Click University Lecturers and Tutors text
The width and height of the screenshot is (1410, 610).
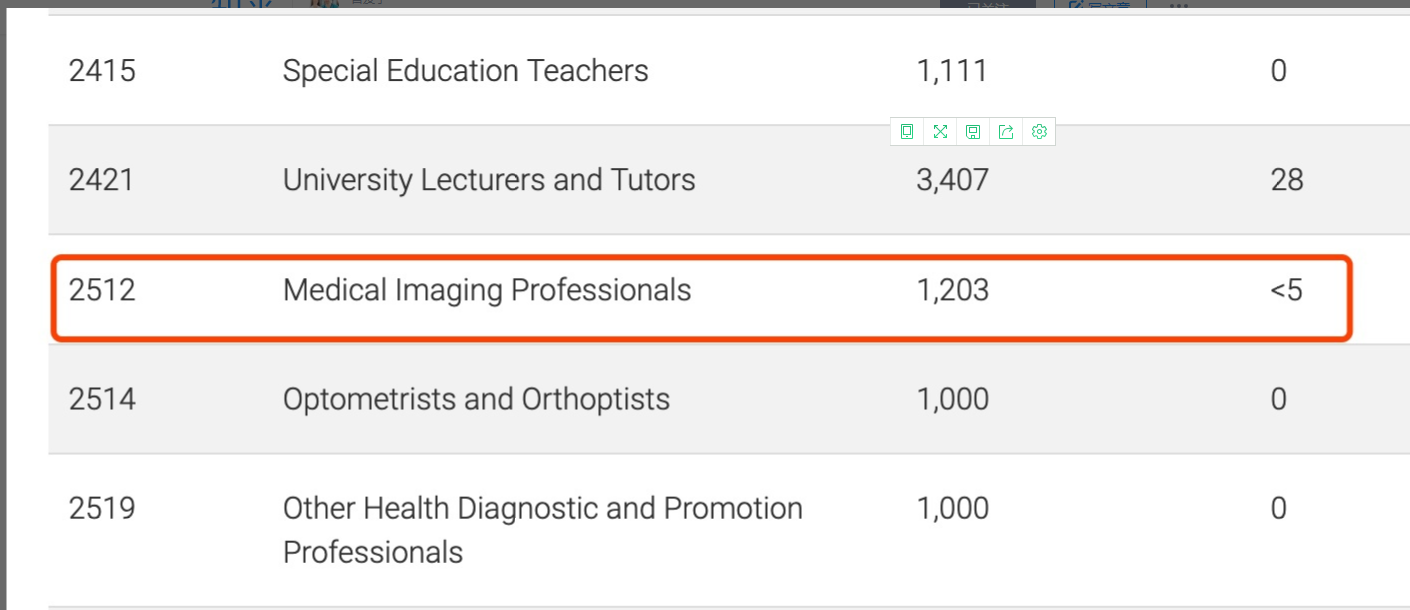click(488, 180)
